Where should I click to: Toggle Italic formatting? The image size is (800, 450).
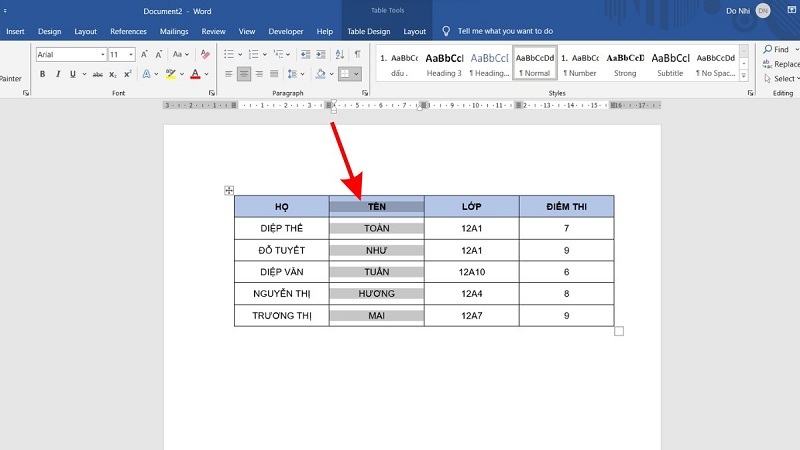[x=56, y=74]
